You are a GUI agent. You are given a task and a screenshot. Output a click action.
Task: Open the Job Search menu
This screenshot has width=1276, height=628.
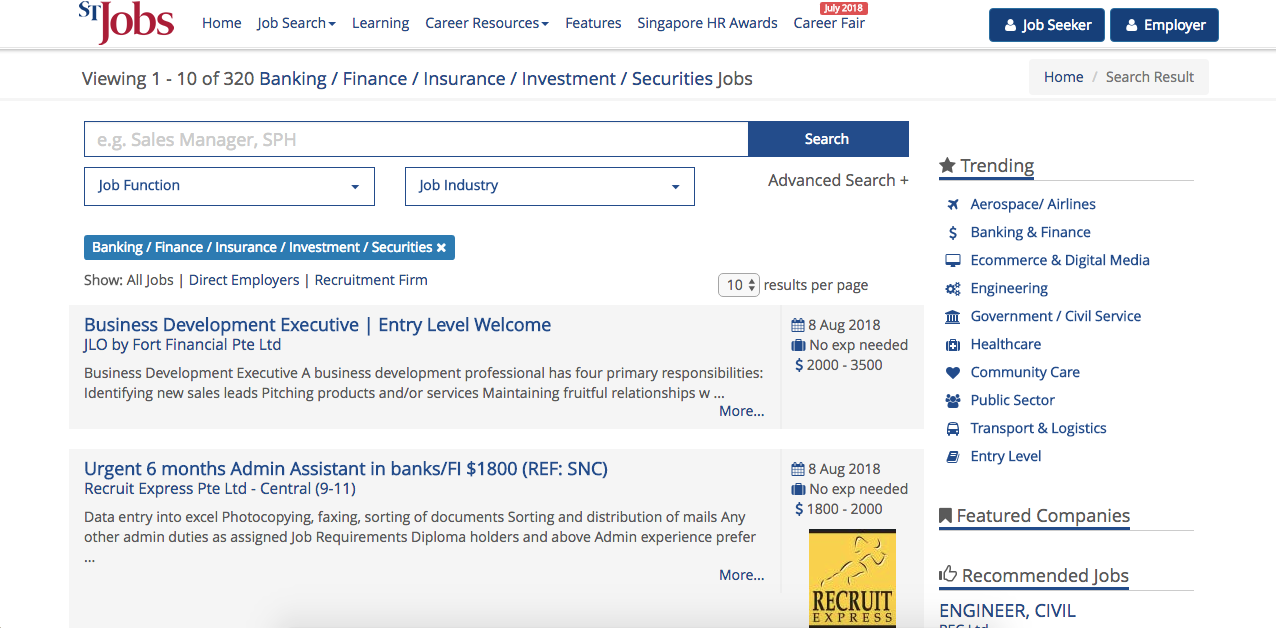(x=296, y=23)
